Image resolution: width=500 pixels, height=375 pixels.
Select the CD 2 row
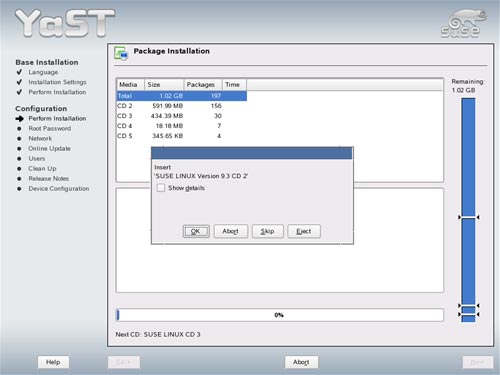click(x=182, y=106)
